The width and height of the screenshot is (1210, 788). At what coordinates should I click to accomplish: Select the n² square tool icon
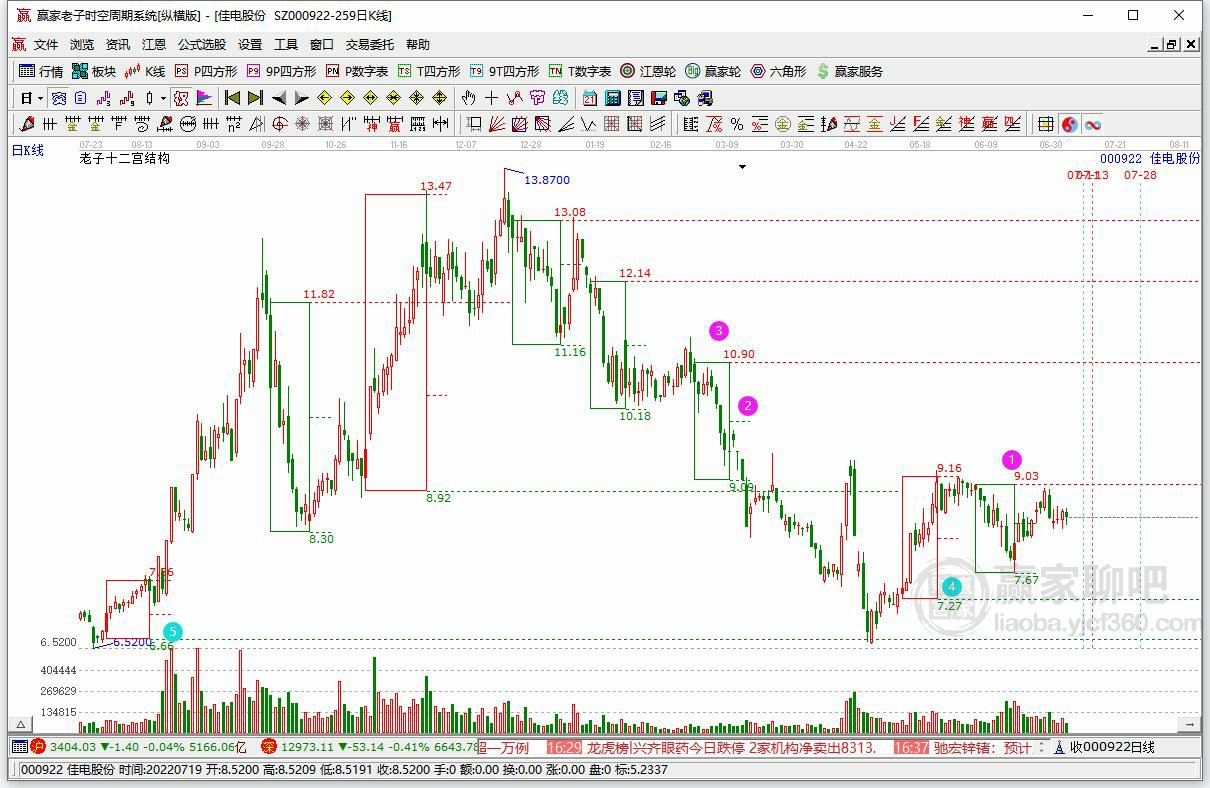(233, 124)
